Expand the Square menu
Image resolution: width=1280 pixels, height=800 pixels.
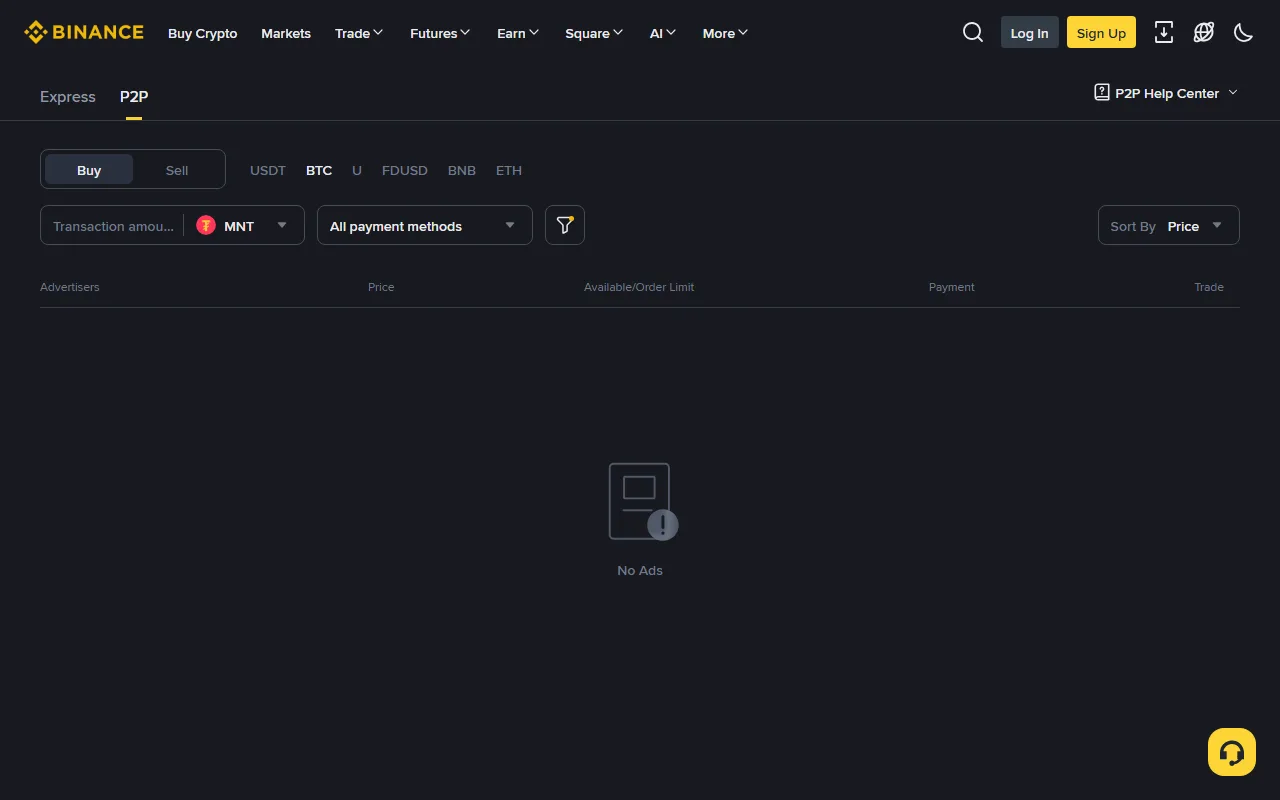point(594,33)
